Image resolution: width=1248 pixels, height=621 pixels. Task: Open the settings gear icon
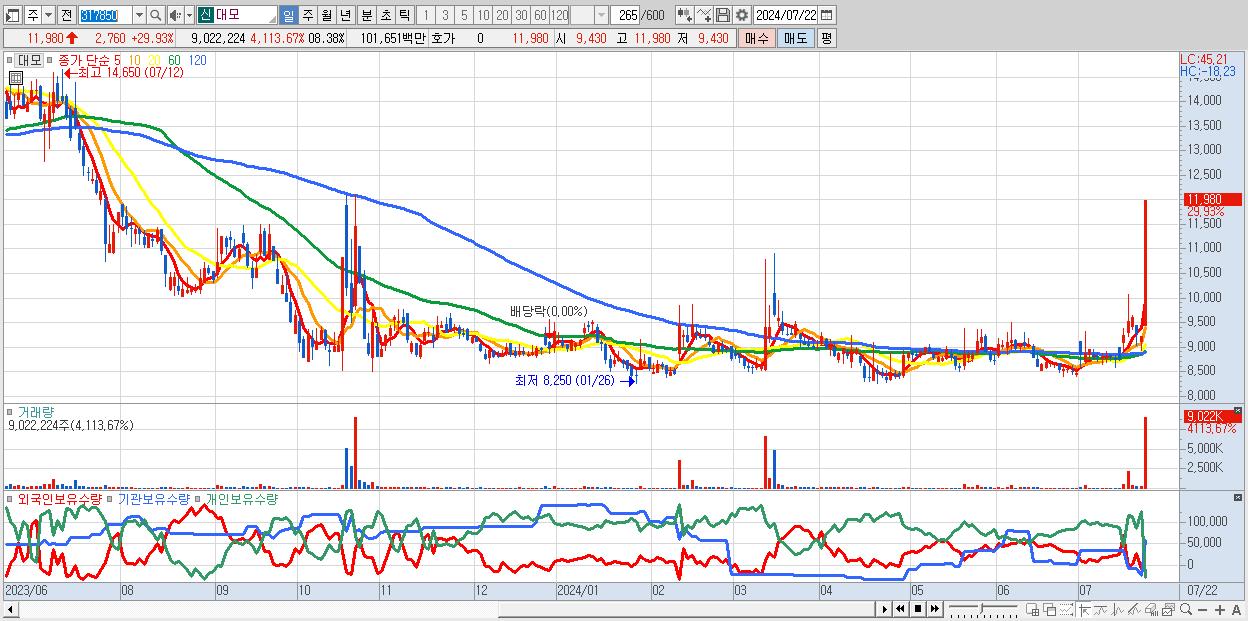[741, 15]
